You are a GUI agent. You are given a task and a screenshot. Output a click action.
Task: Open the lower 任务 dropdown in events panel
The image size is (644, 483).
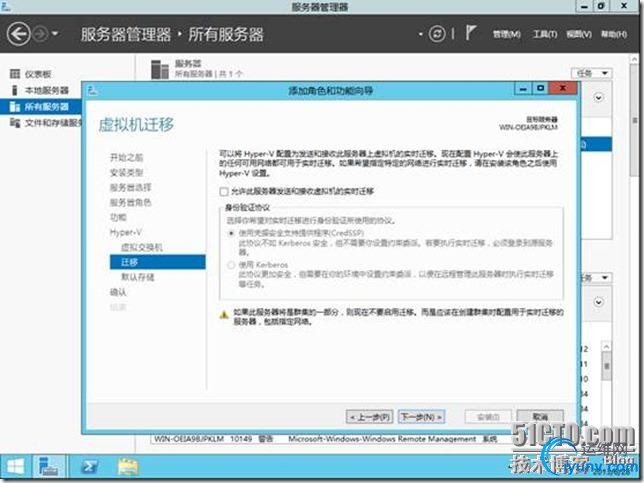point(596,278)
